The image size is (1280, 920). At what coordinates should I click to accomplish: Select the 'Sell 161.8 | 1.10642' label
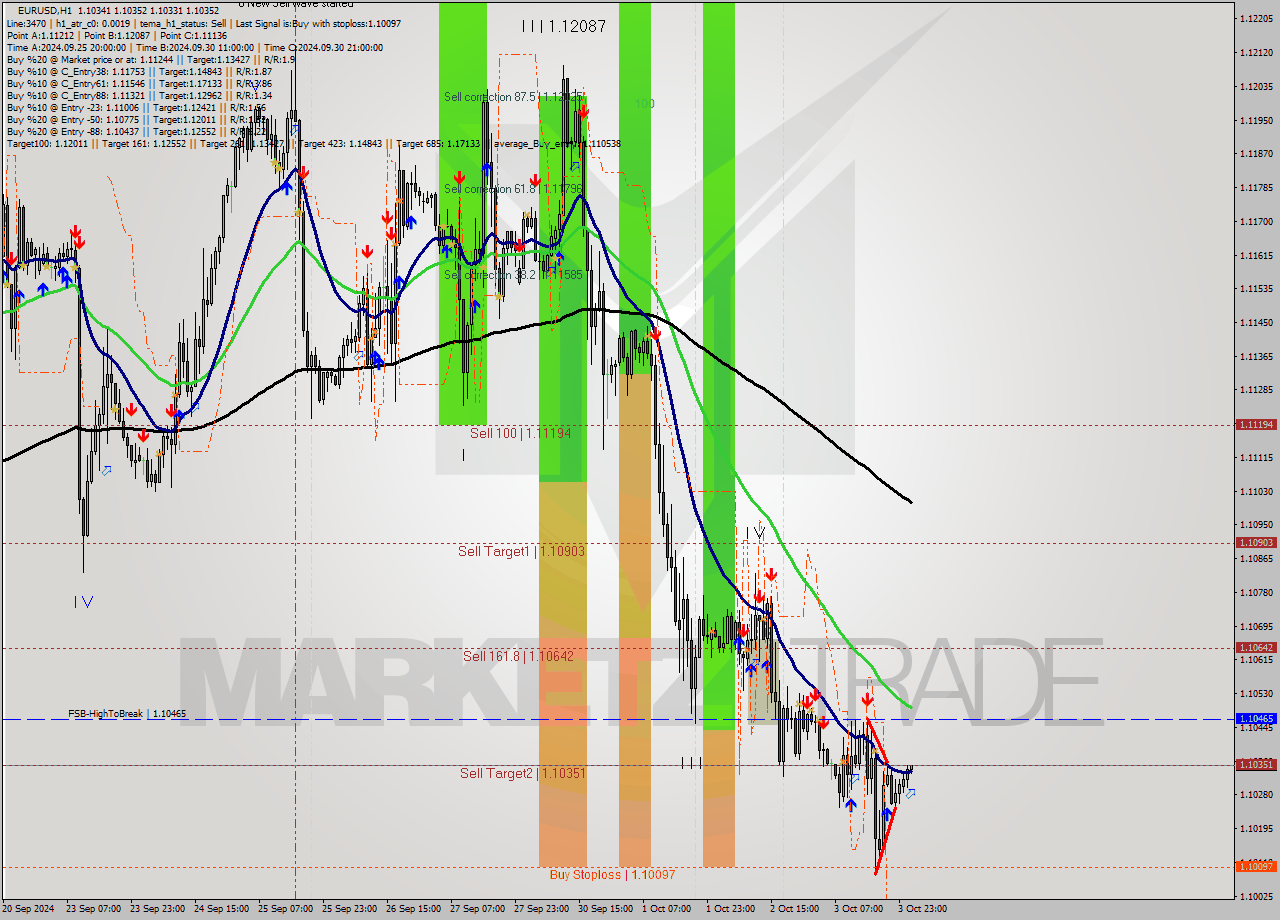pos(518,656)
